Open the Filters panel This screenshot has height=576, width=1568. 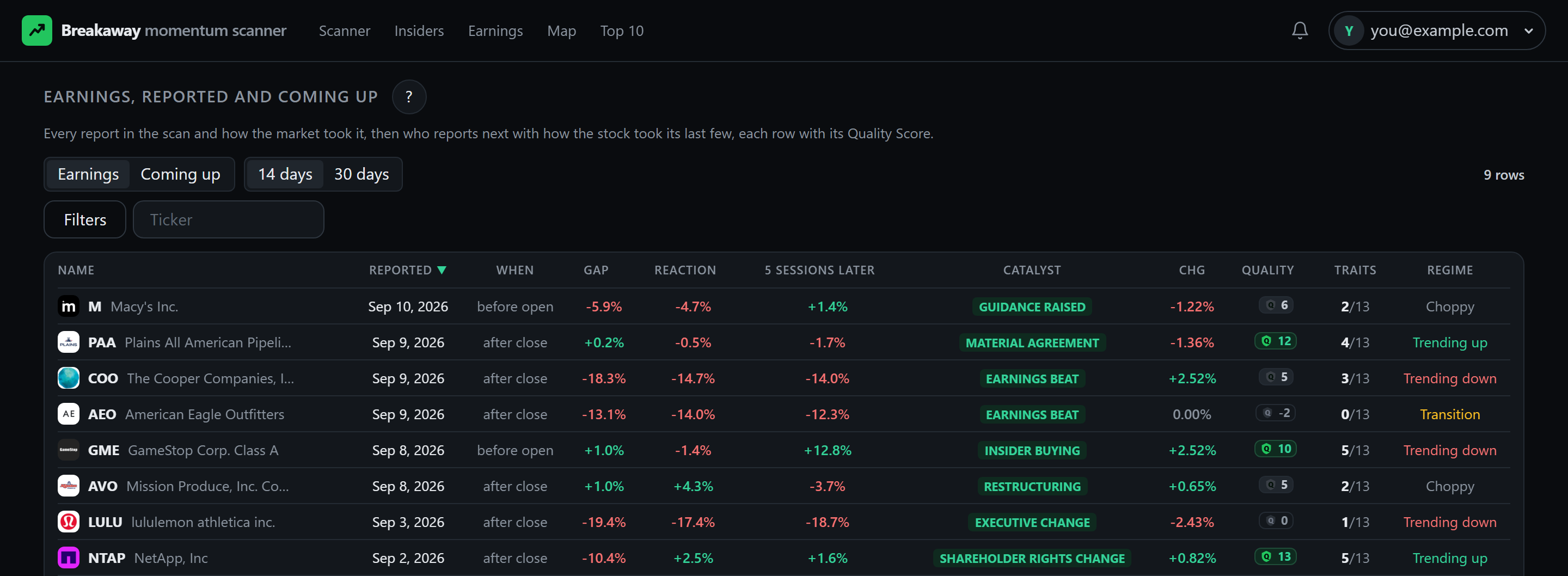pos(85,220)
